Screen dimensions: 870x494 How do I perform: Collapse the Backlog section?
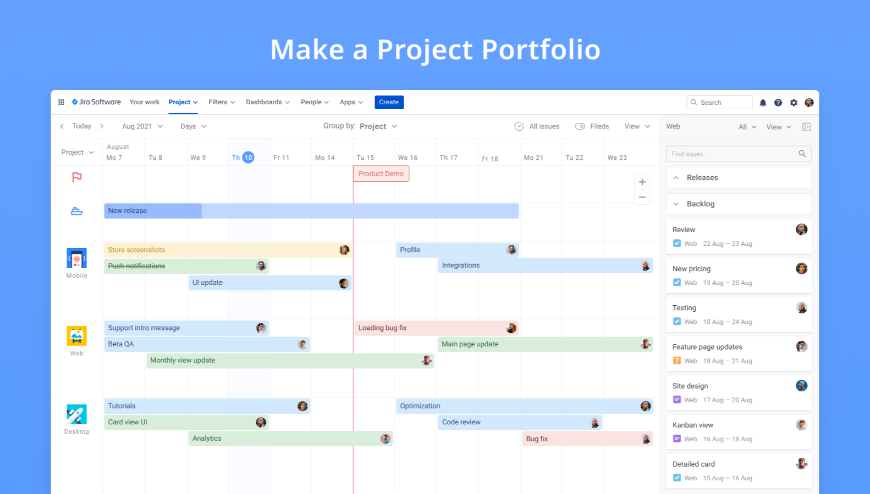[x=676, y=204]
